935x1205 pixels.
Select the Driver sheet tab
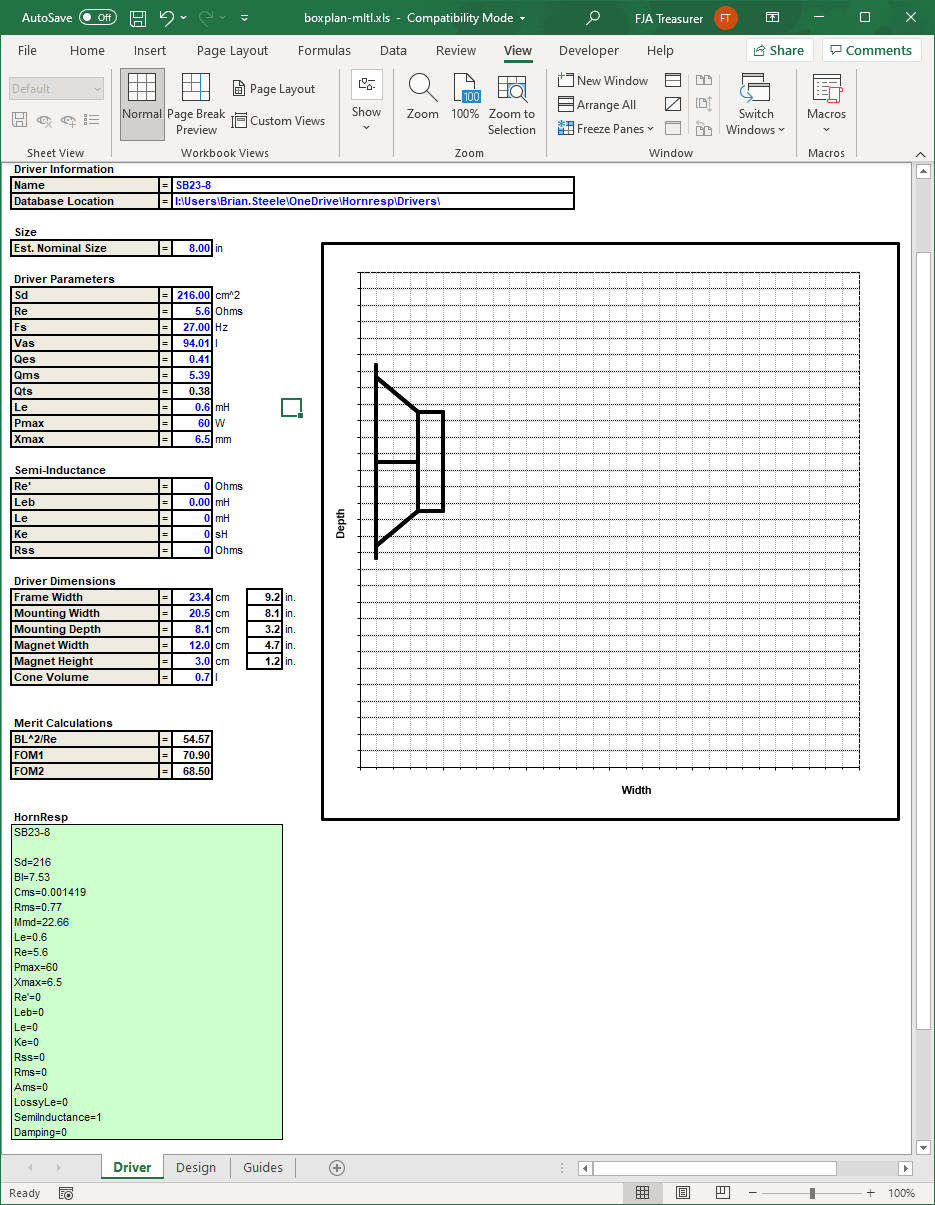point(133,1167)
